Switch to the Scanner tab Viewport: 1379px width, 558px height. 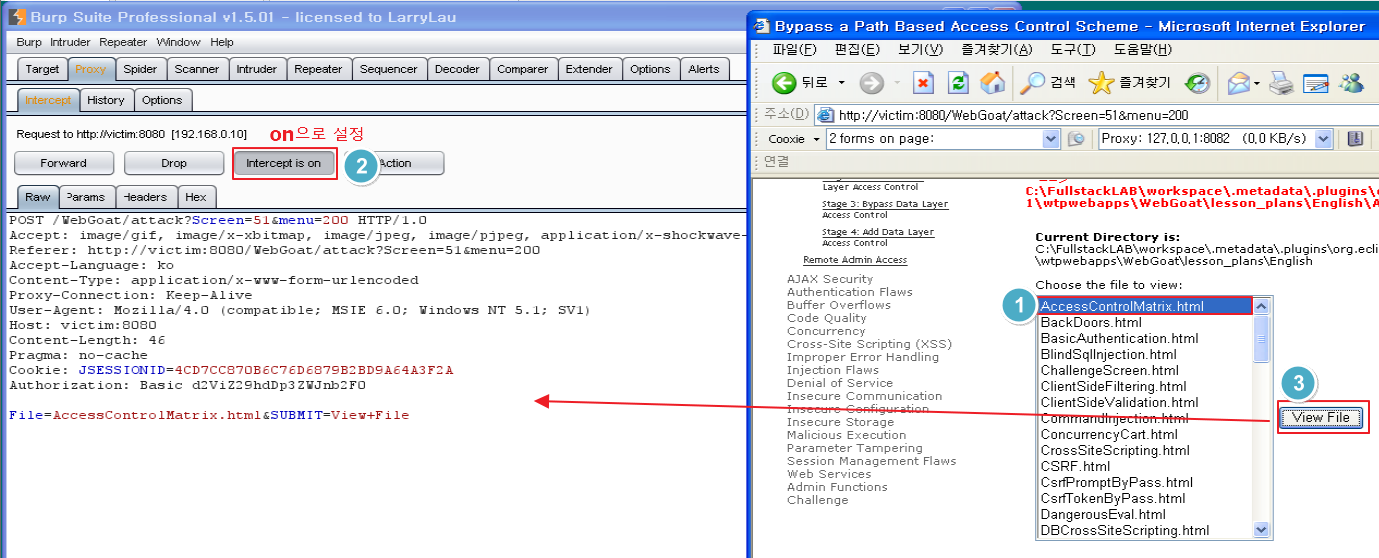(x=196, y=69)
